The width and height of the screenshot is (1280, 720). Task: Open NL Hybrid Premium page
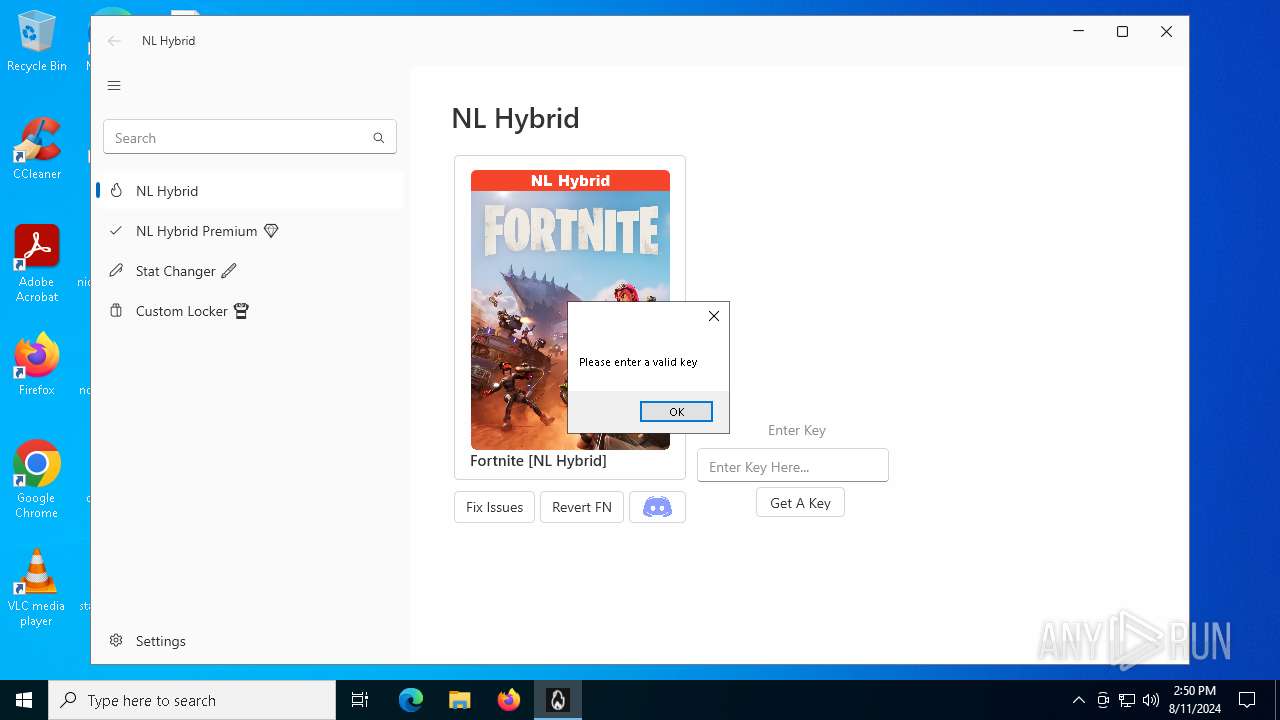pyautogui.click(x=250, y=231)
